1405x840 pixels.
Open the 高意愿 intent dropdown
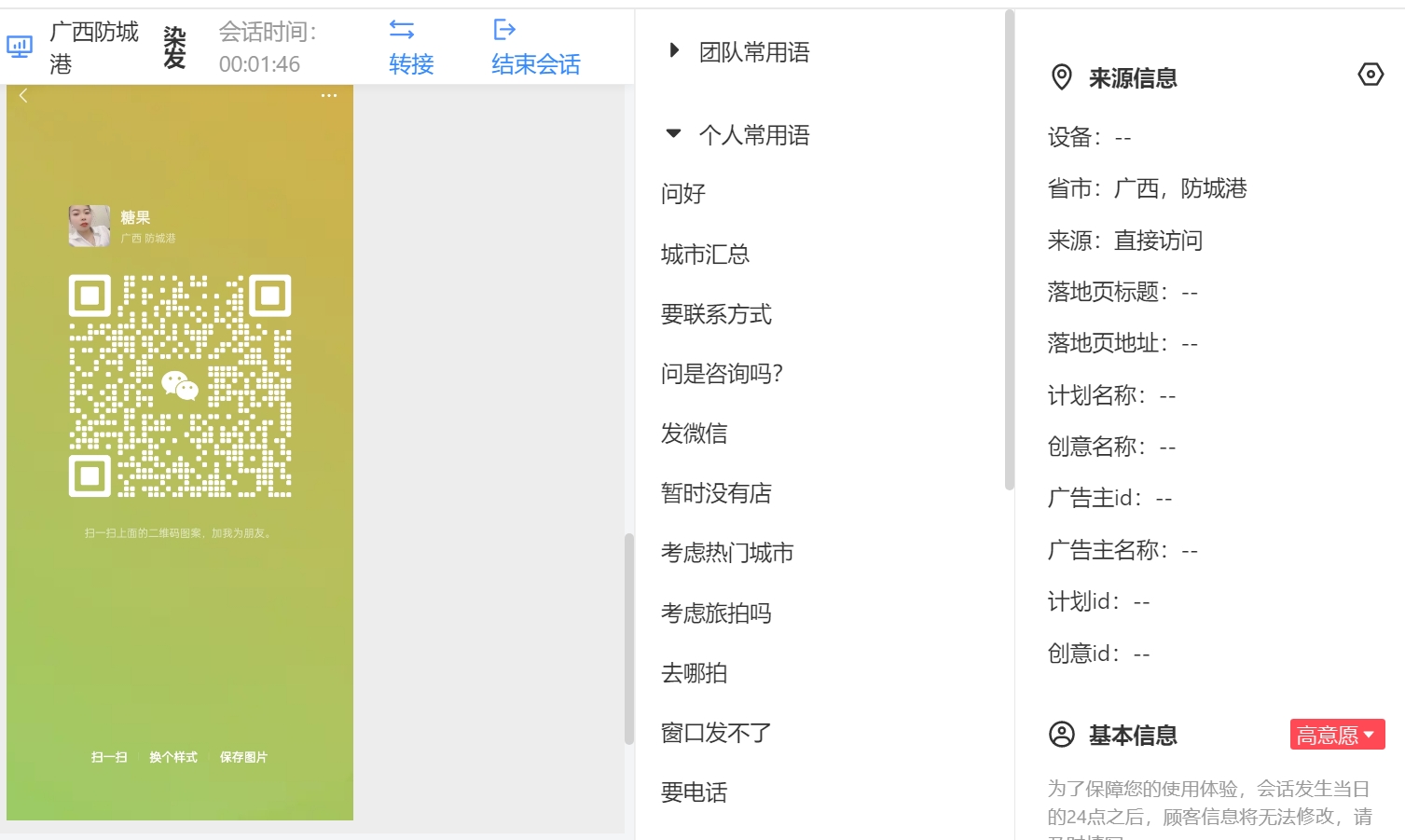pyautogui.click(x=1337, y=735)
